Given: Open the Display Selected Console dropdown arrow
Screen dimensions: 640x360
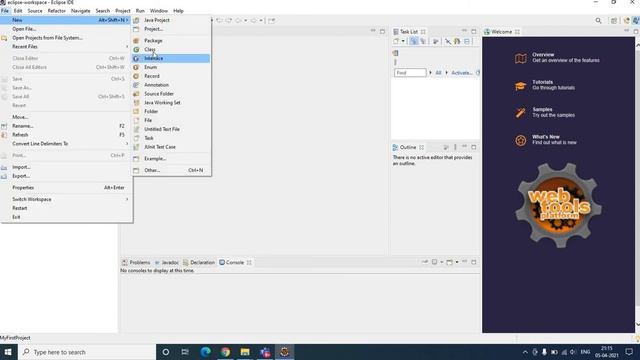Looking at the screenshot, I should click(442, 262).
